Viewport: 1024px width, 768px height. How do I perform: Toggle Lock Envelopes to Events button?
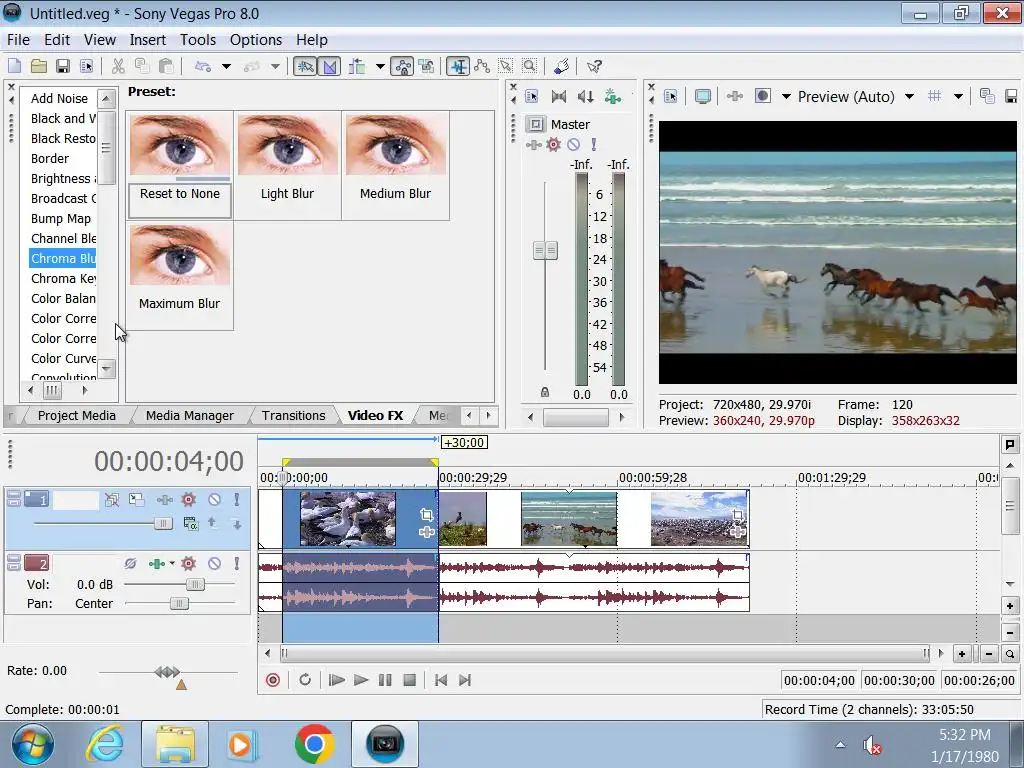tap(402, 66)
